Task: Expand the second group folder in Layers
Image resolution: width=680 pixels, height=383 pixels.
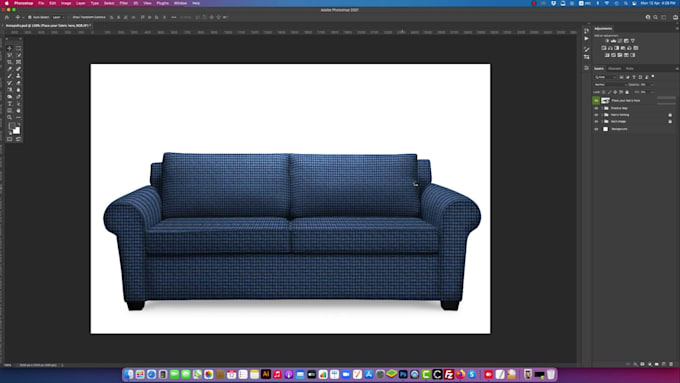Action: 602,115
